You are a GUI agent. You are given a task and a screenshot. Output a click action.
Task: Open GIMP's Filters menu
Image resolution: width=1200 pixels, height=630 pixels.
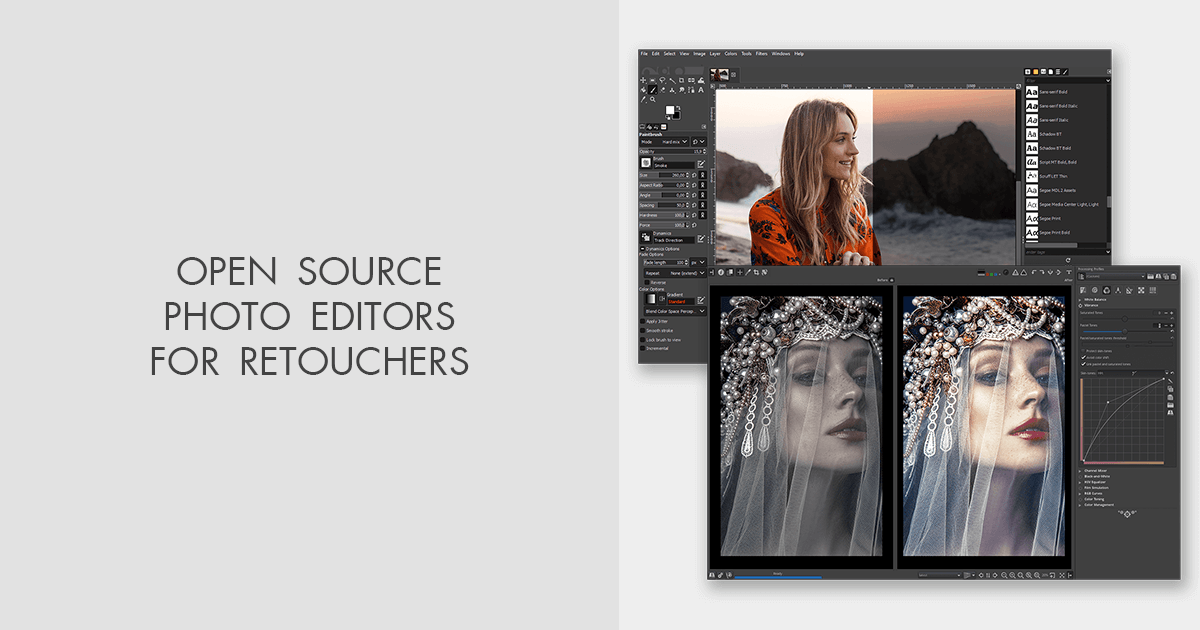tap(762, 54)
